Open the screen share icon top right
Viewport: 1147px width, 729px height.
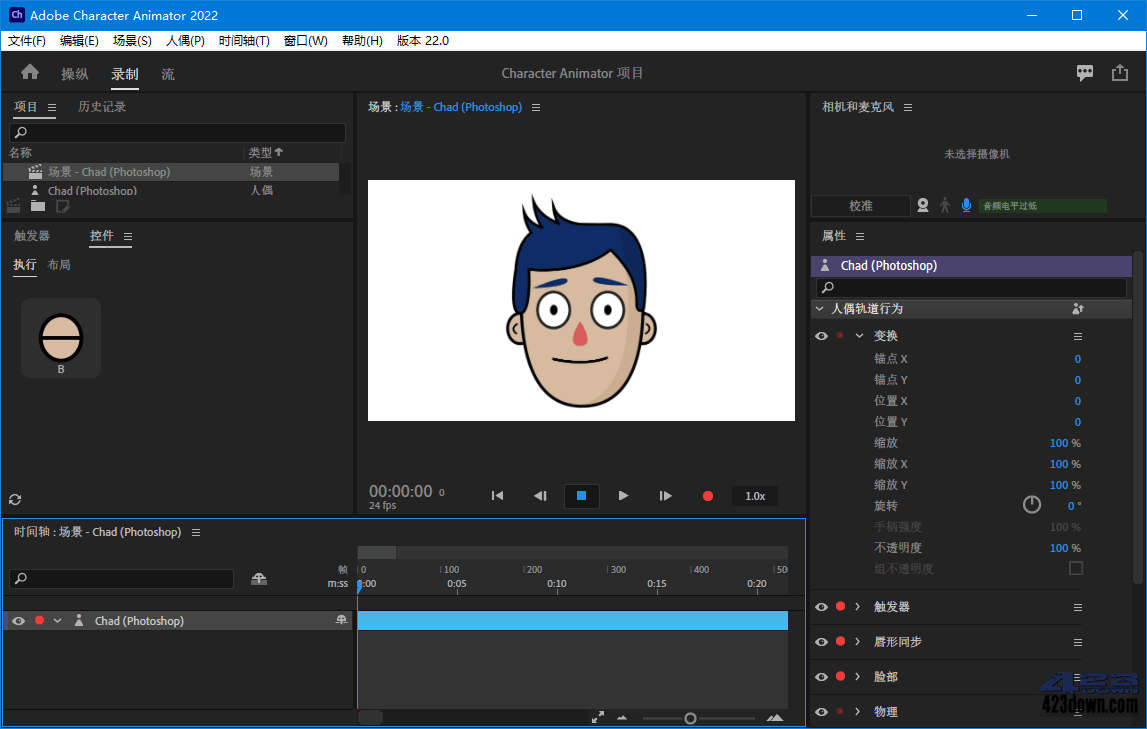[1084, 72]
